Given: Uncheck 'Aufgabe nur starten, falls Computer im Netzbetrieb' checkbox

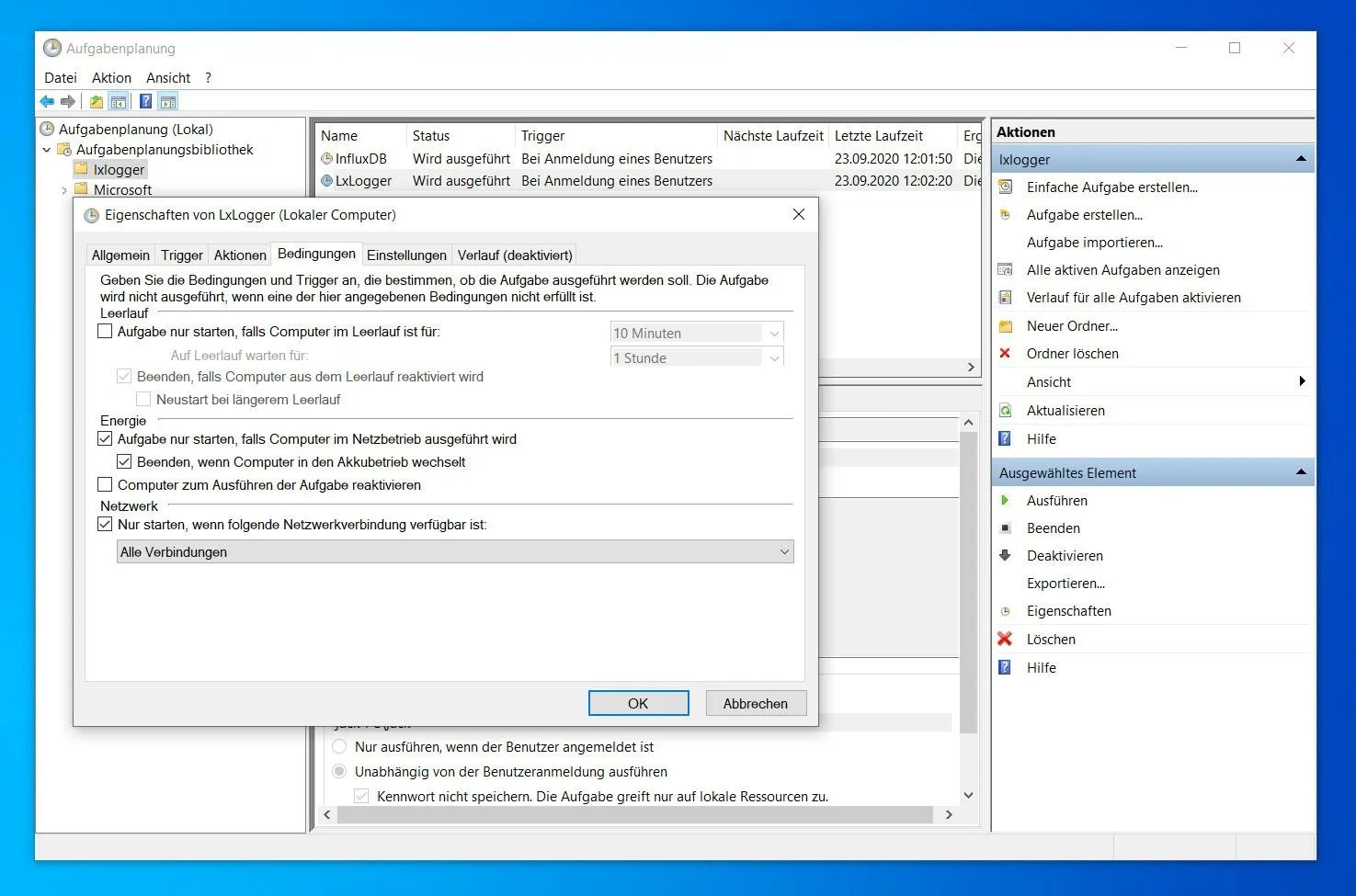Looking at the screenshot, I should tap(105, 439).
